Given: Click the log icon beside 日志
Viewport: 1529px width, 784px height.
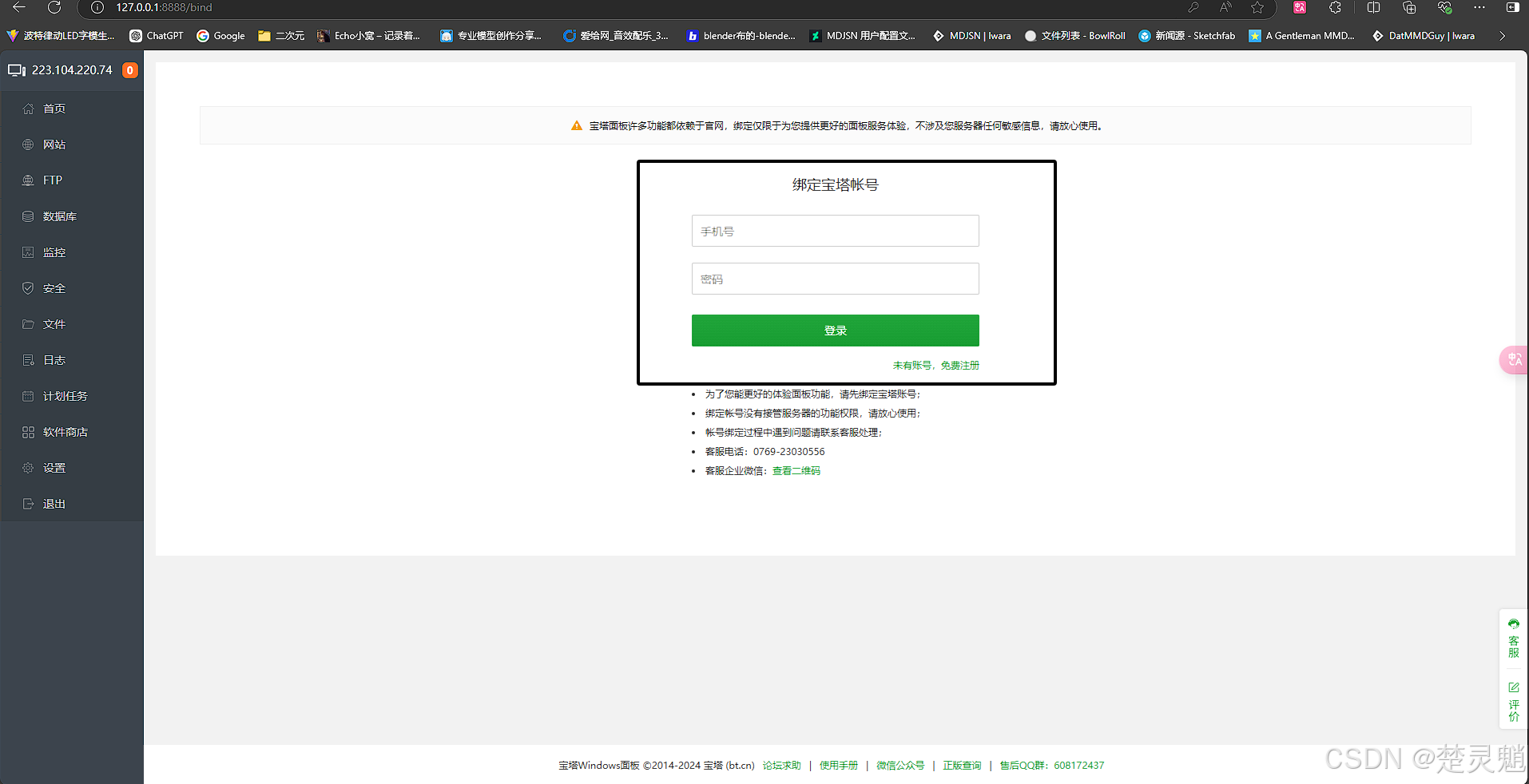Looking at the screenshot, I should tap(28, 360).
